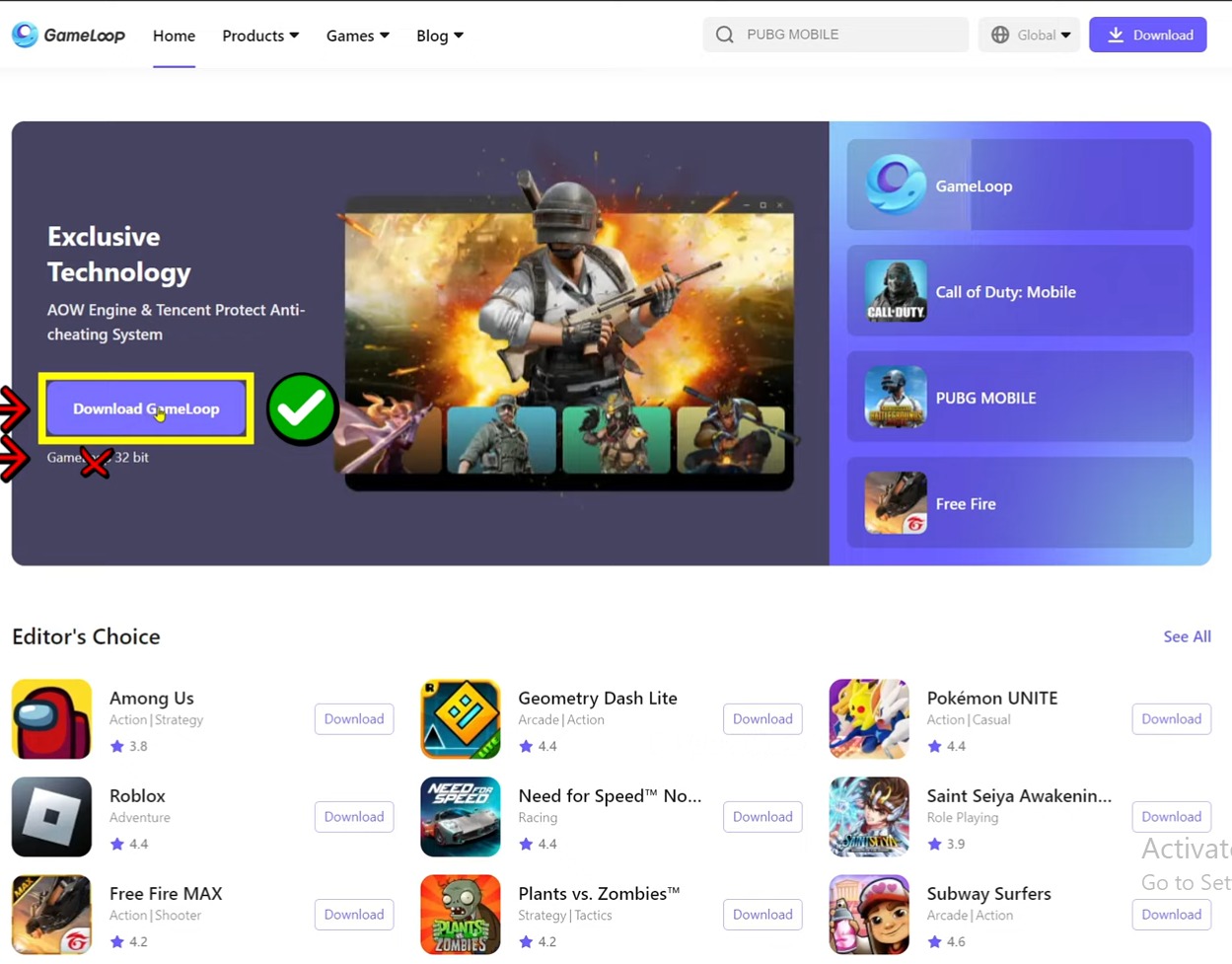1232x964 pixels.
Task: Open the Roblox app icon
Action: tap(51, 817)
